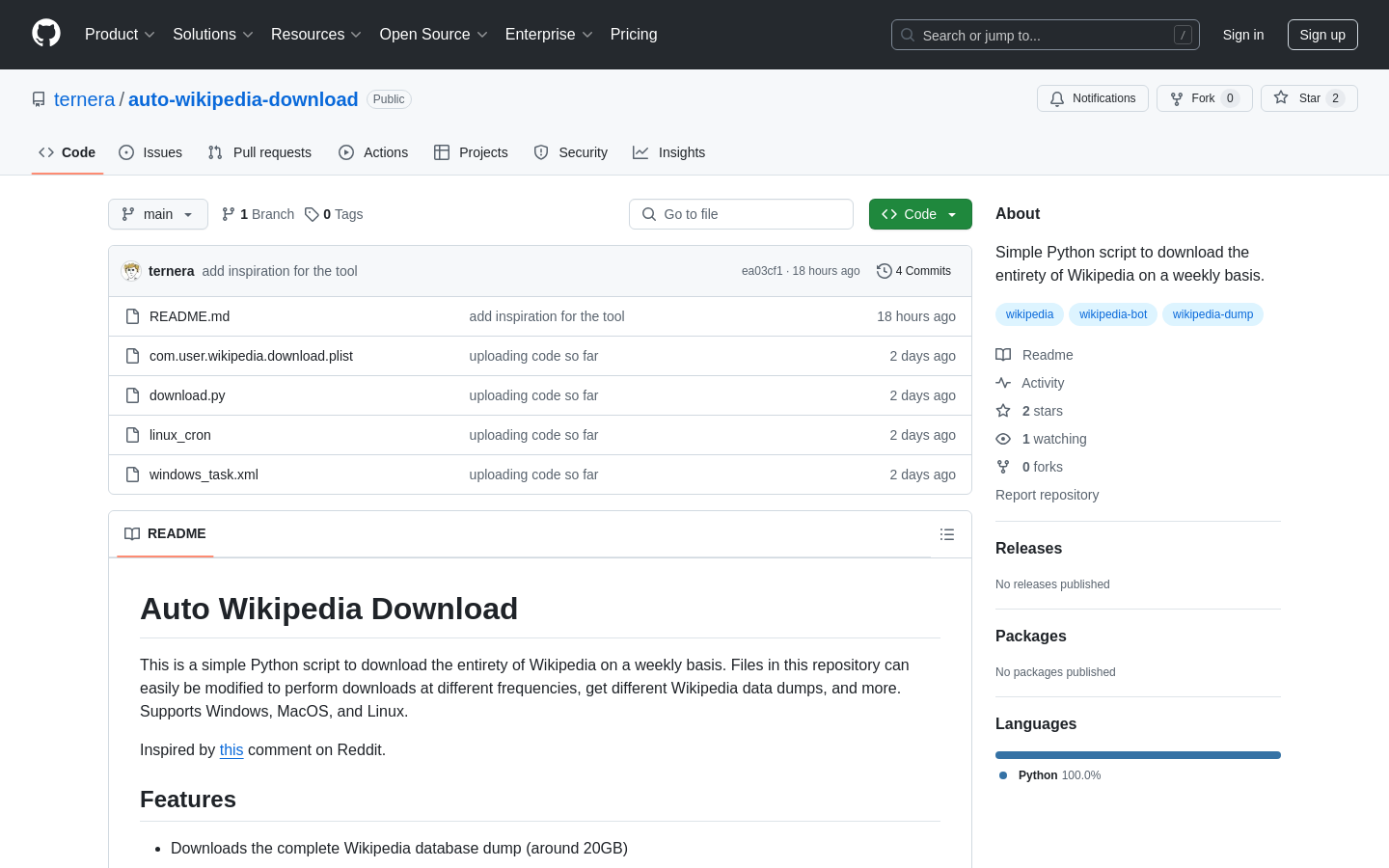The height and width of the screenshot is (868, 1389).
Task: Click the Sign up button
Action: (1322, 35)
